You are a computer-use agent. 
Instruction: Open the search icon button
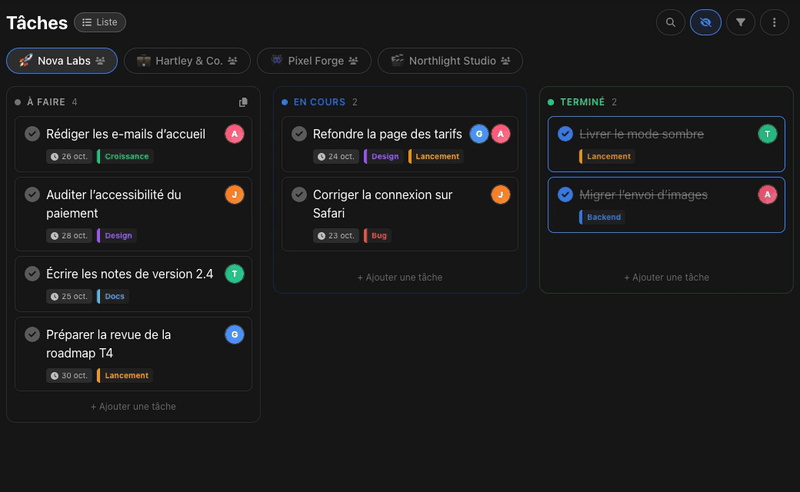pyautogui.click(x=670, y=22)
